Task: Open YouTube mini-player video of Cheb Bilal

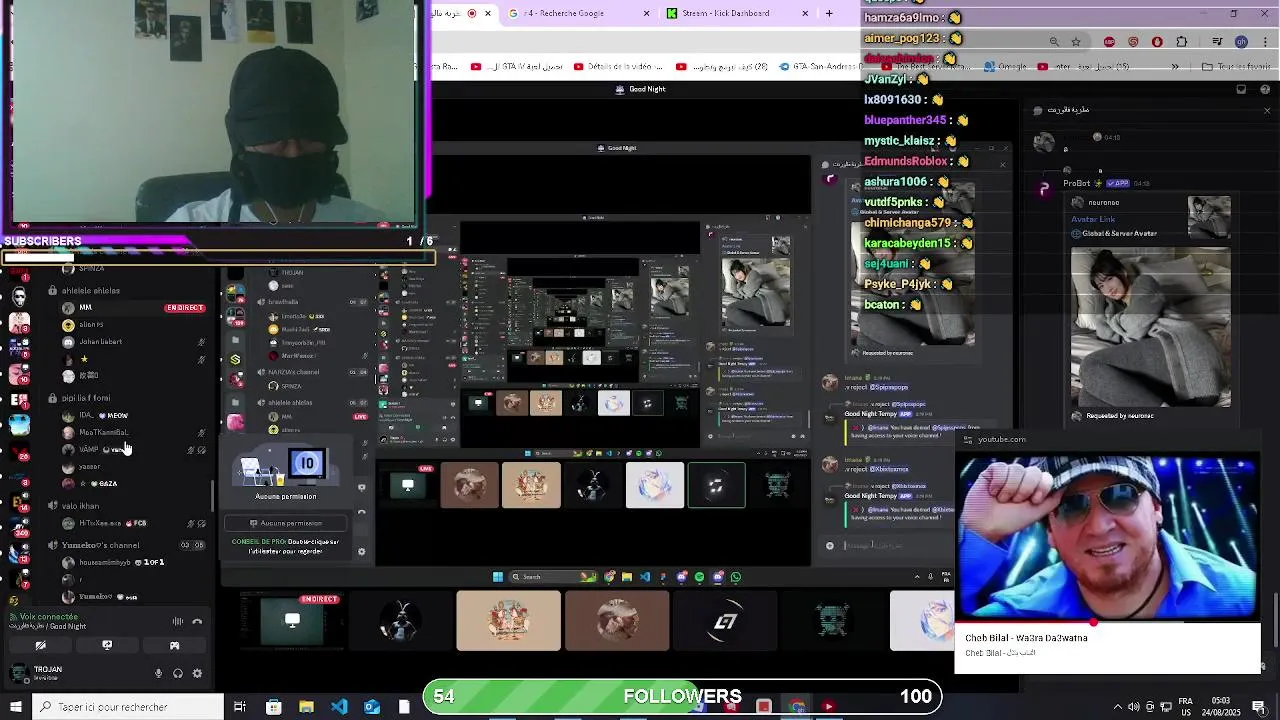Action: [x=1107, y=538]
